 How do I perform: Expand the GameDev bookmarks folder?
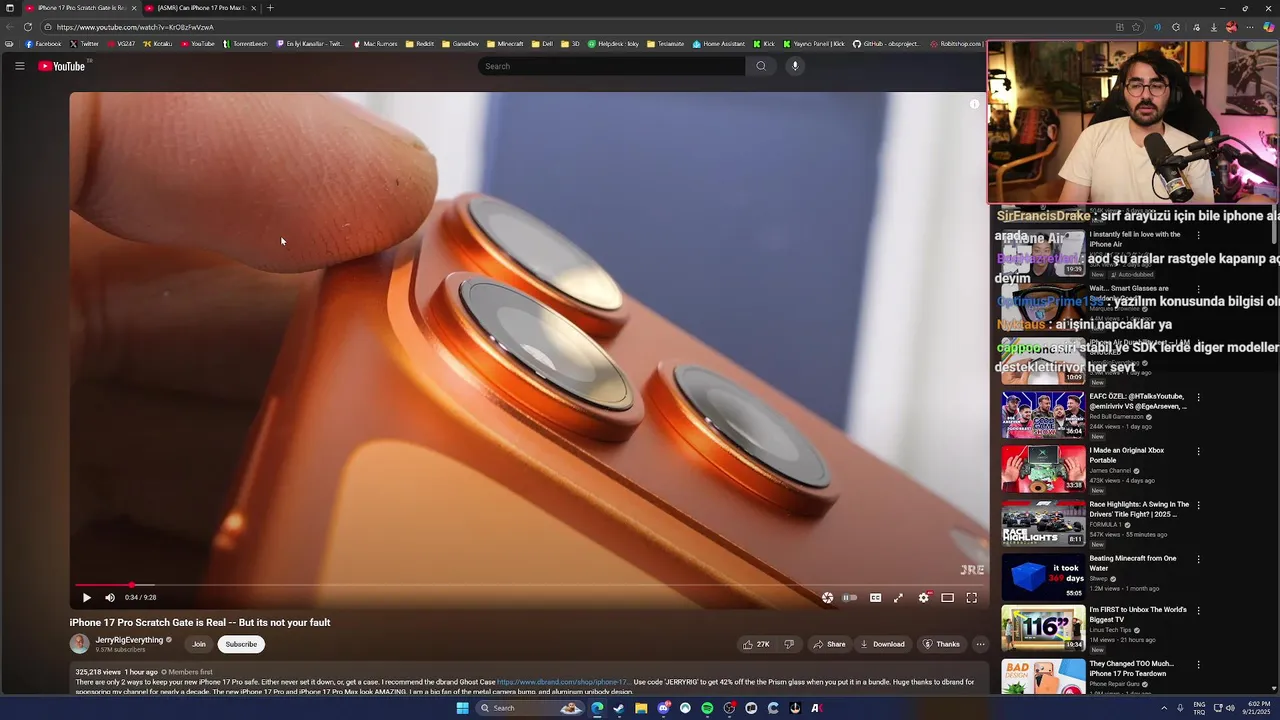point(460,44)
